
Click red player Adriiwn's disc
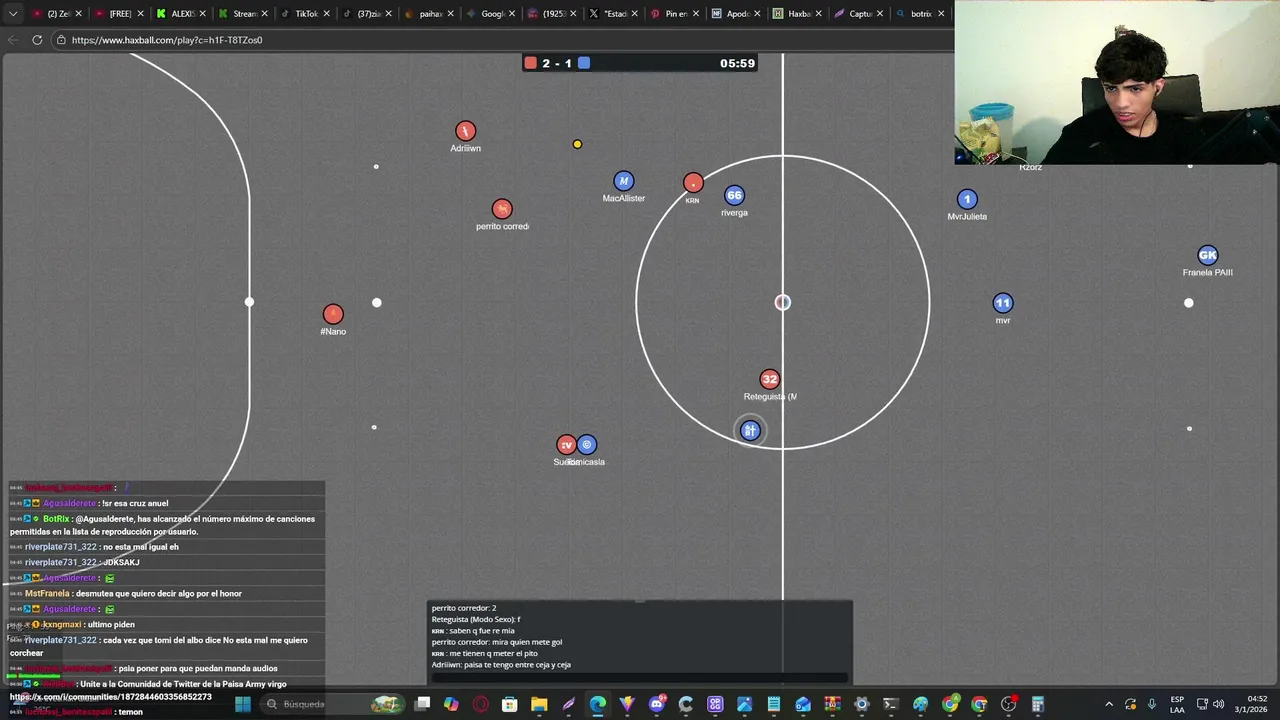pos(465,131)
